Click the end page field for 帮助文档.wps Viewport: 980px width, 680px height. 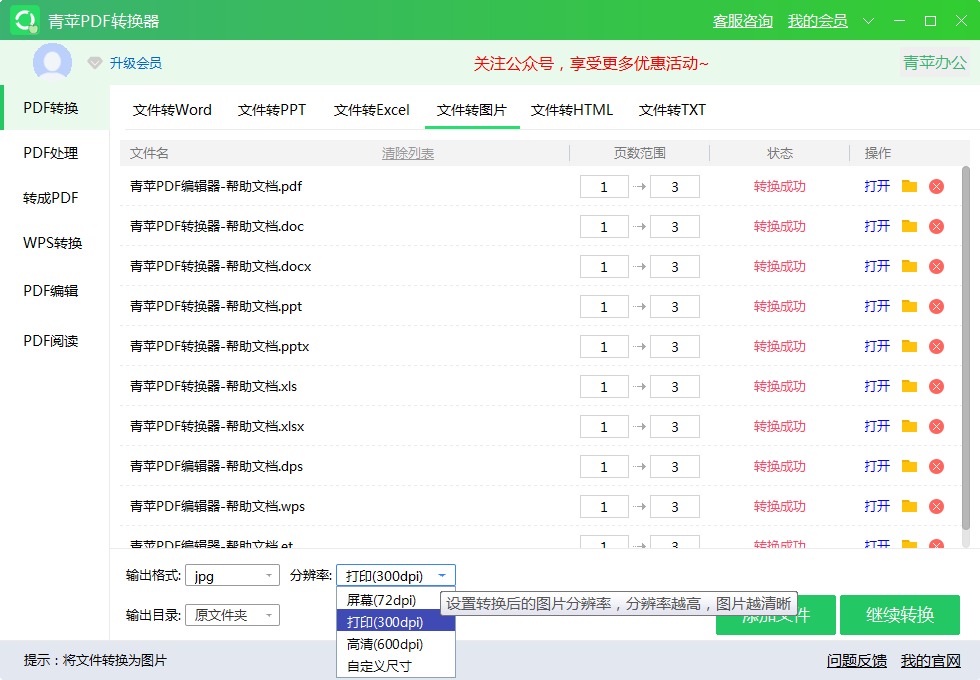[x=675, y=506]
